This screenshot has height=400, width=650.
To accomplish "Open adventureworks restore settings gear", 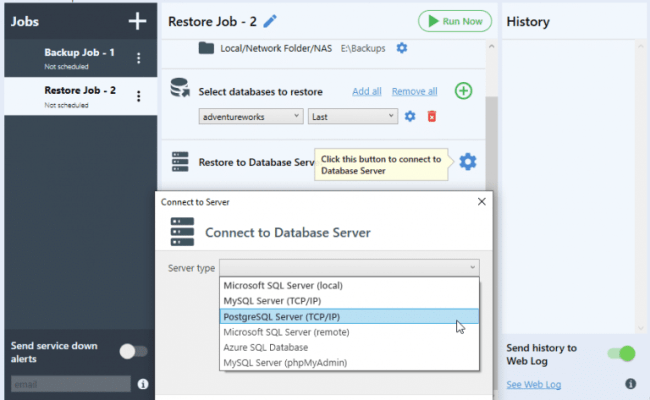I will click(410, 116).
